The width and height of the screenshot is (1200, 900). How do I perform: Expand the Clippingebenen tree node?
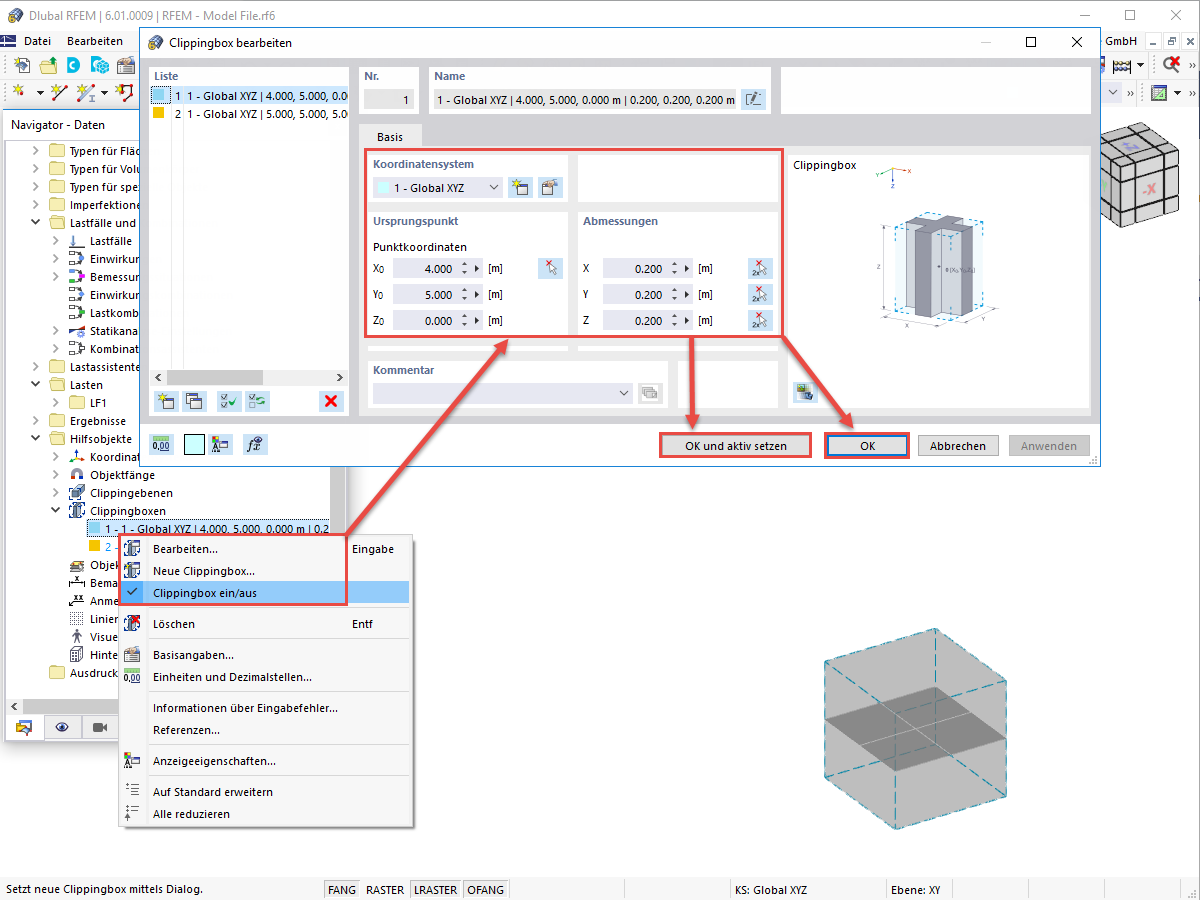(55, 493)
